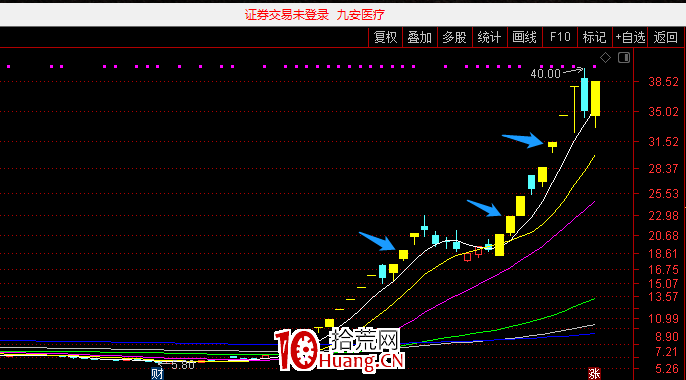Click the 20.68 price axis label
686x380 pixels.
click(x=663, y=236)
